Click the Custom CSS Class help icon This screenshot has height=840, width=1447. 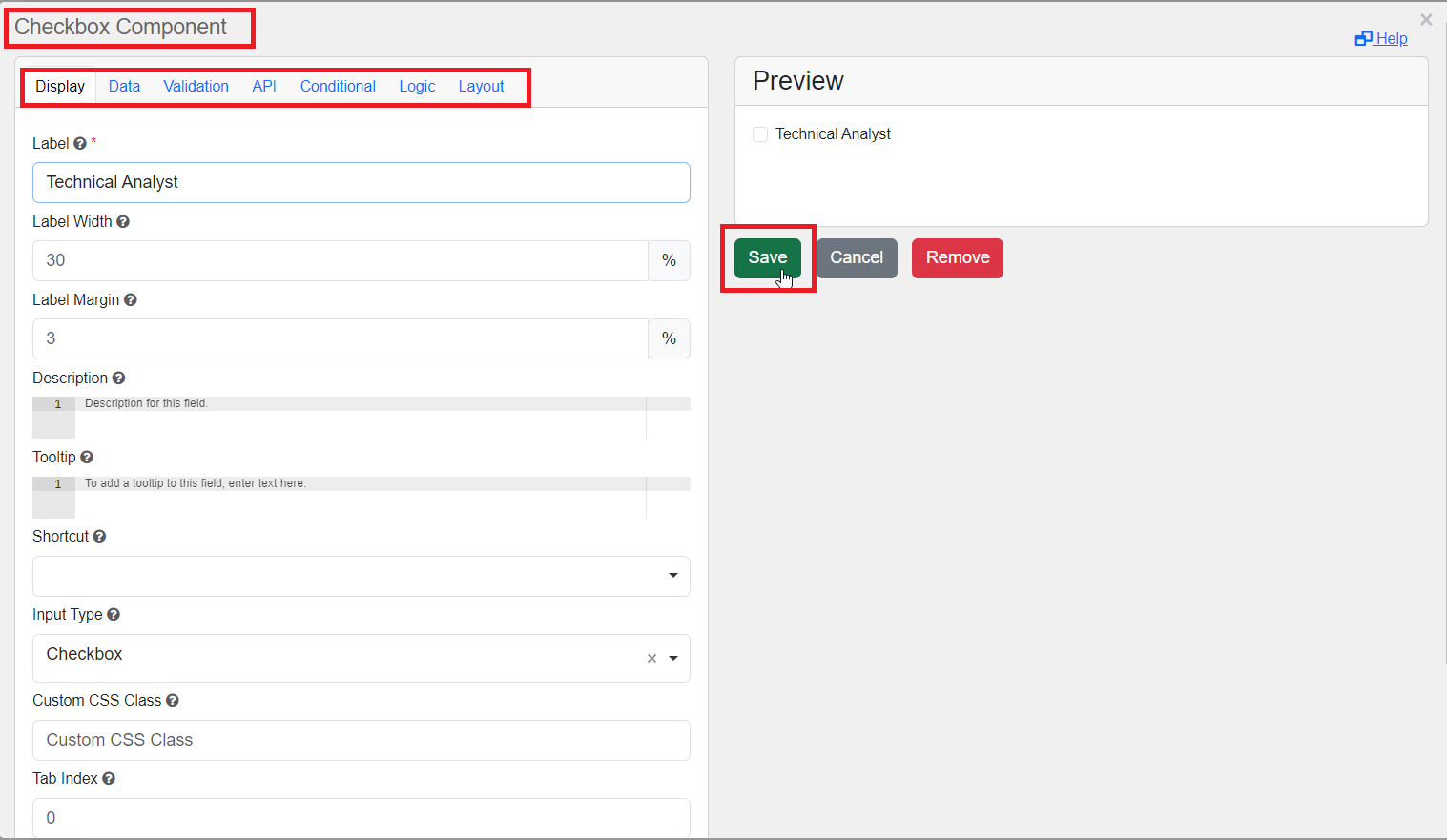pos(173,700)
